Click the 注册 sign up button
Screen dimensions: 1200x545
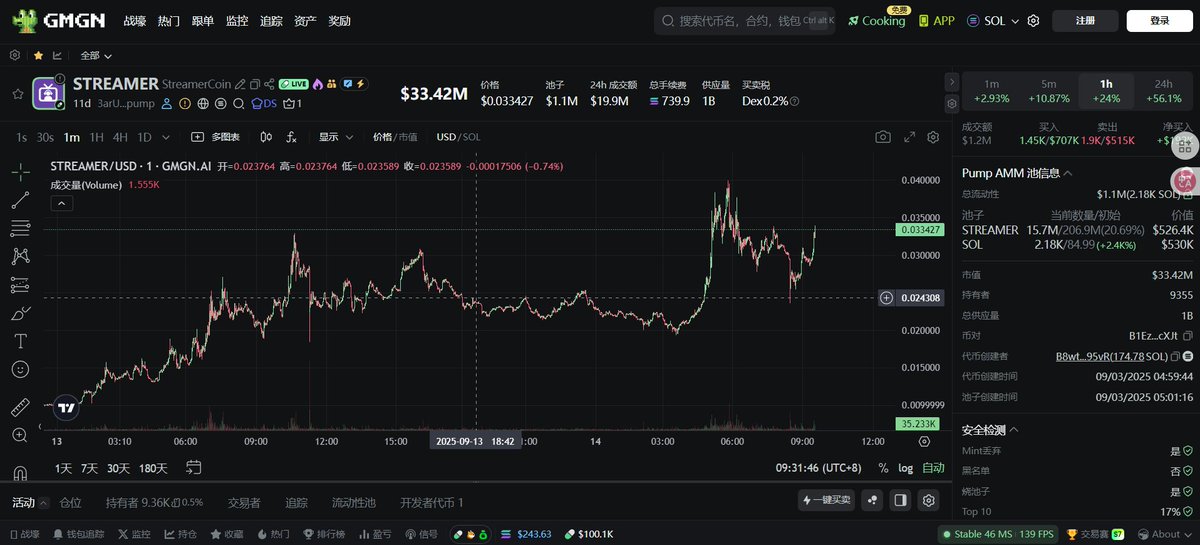point(1085,20)
